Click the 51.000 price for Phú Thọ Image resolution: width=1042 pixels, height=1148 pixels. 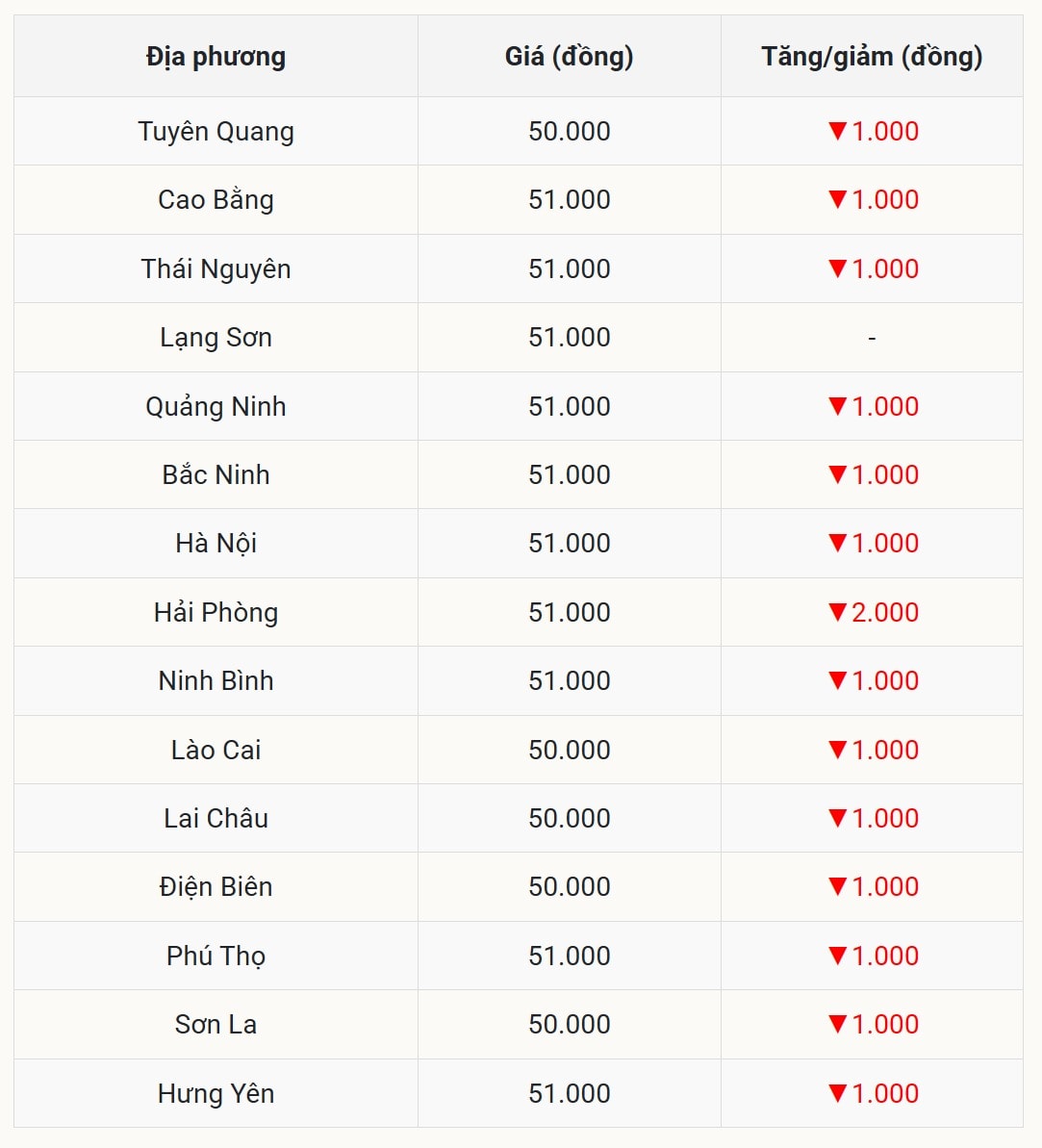(x=569, y=956)
